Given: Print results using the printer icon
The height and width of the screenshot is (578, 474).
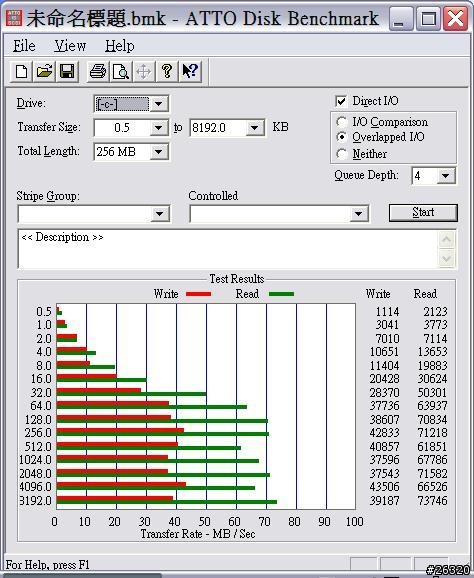Looking at the screenshot, I should pos(98,71).
